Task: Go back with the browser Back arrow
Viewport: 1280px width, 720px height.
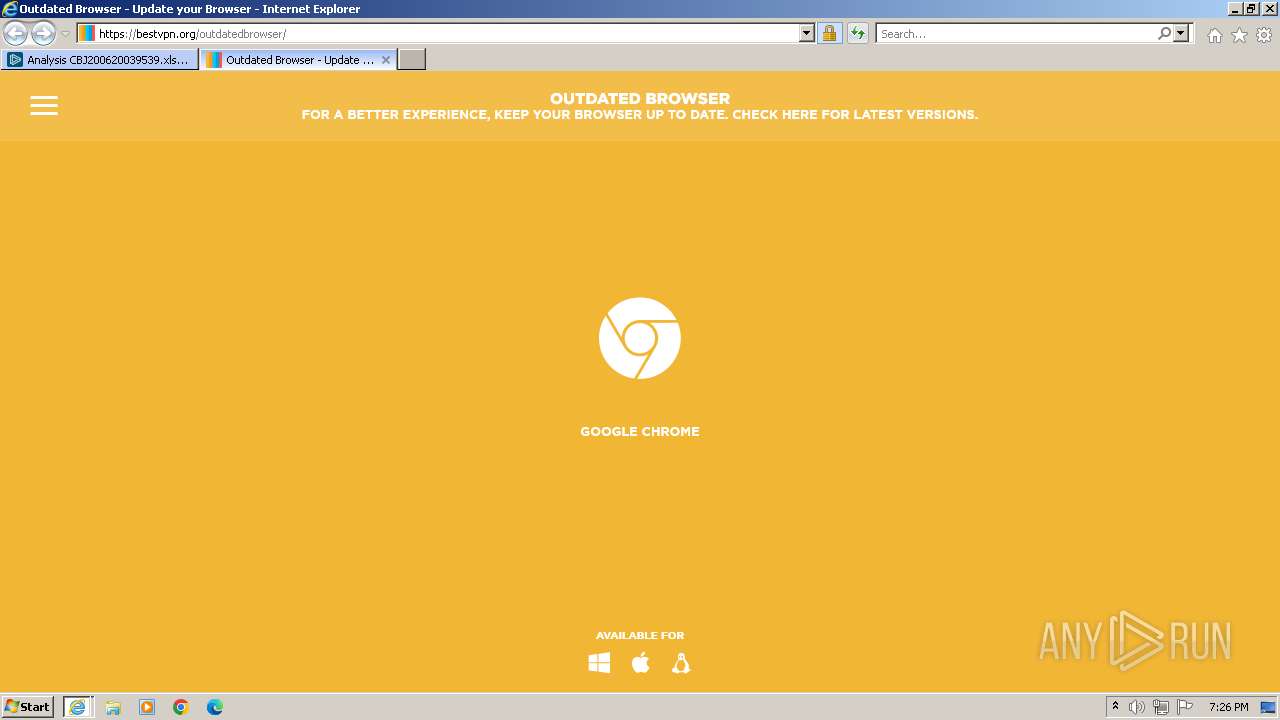Action: 16,33
